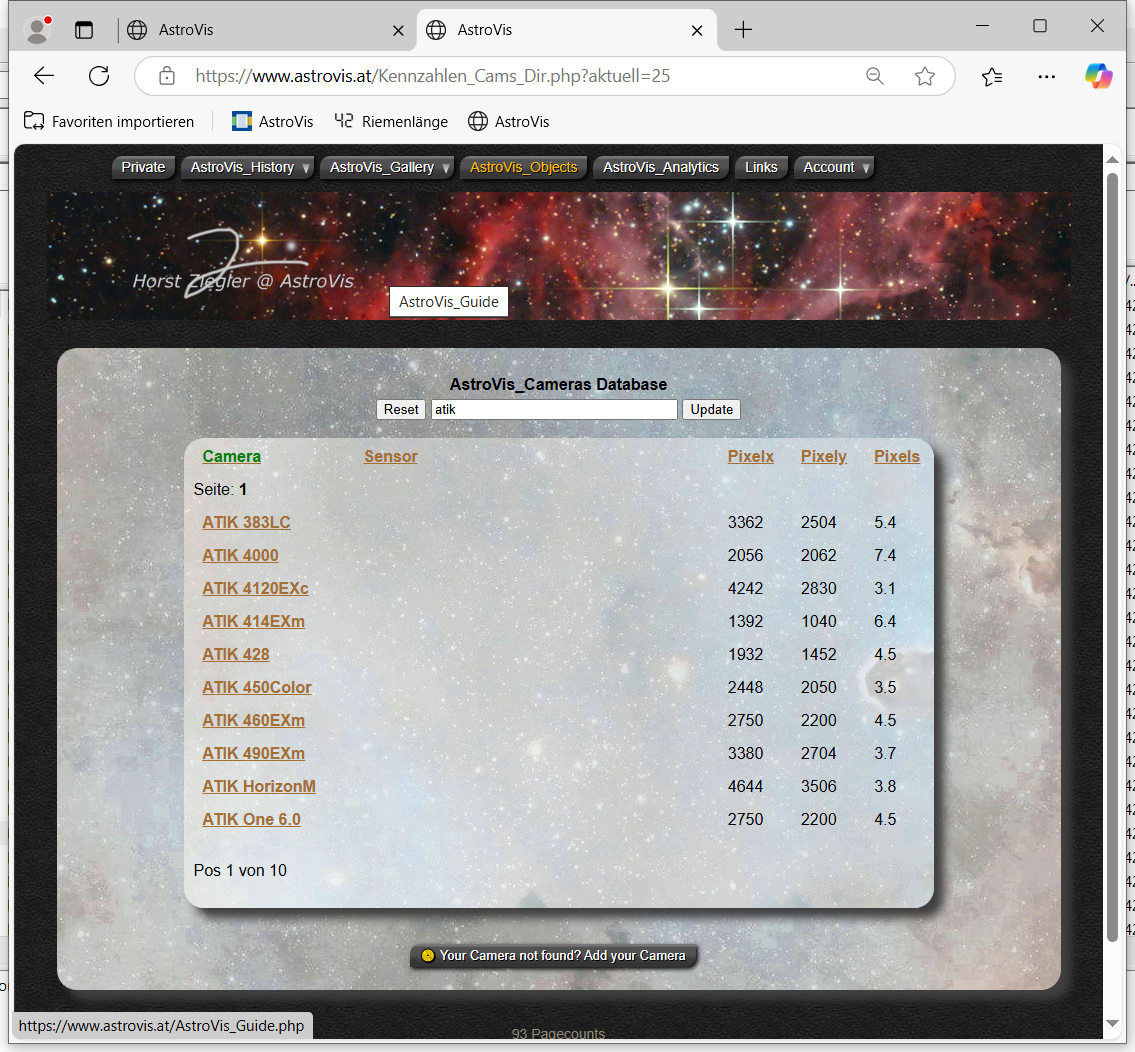Image resolution: width=1135 pixels, height=1052 pixels.
Task: Click the AstroVis_Cameras Database heading
Action: click(558, 384)
